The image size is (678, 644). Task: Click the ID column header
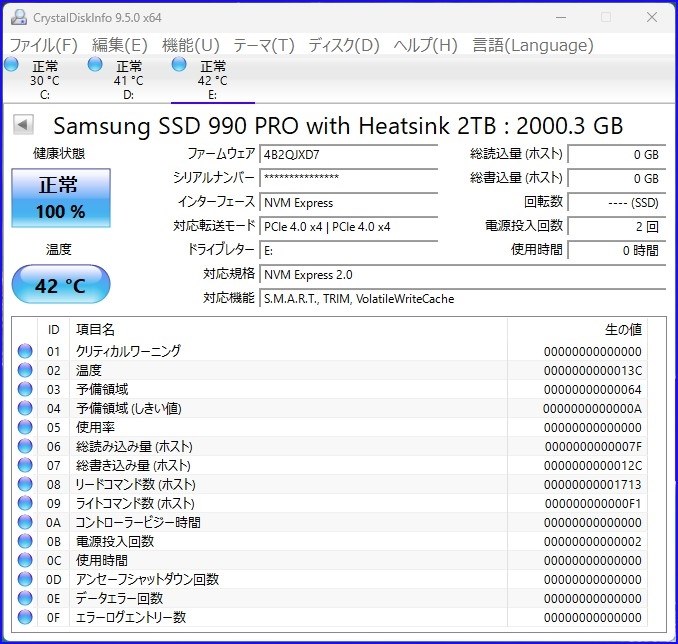[53, 330]
